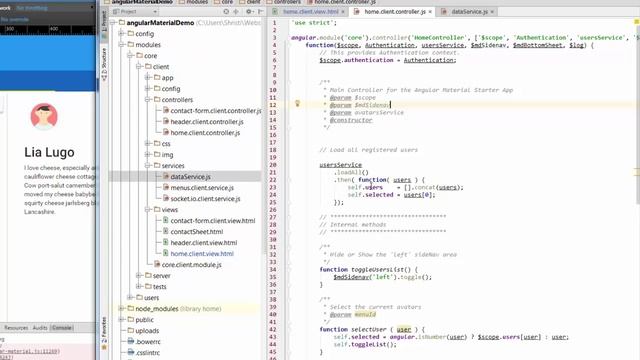Close the dataService.js tab

click(492, 12)
